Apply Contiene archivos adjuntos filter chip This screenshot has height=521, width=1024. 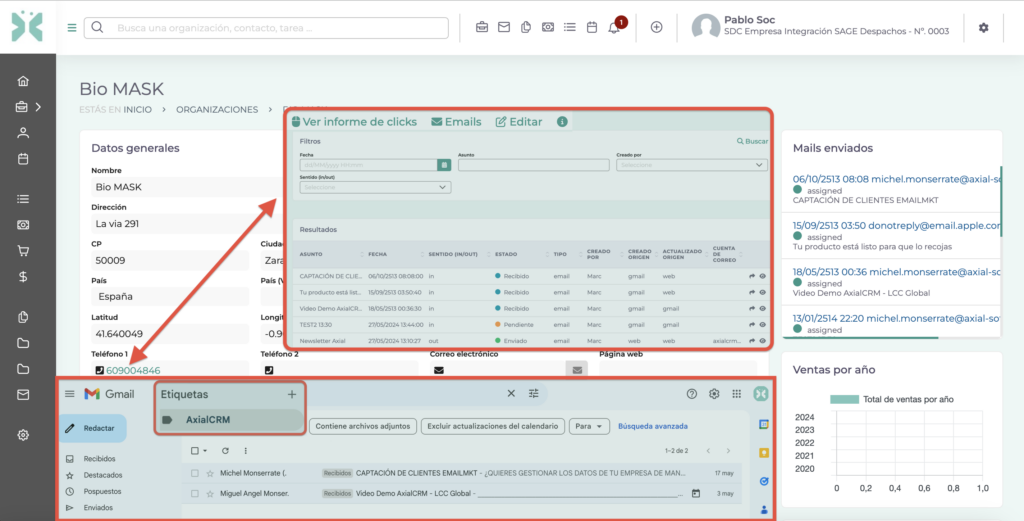pos(363,426)
